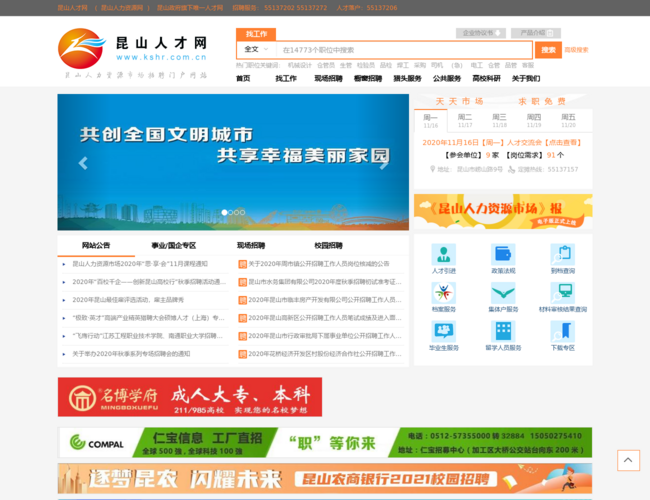650x500 pixels.
Task: Open the "飞鹰行动"江苏工程职业技术学院 notice
Action: click(148, 336)
